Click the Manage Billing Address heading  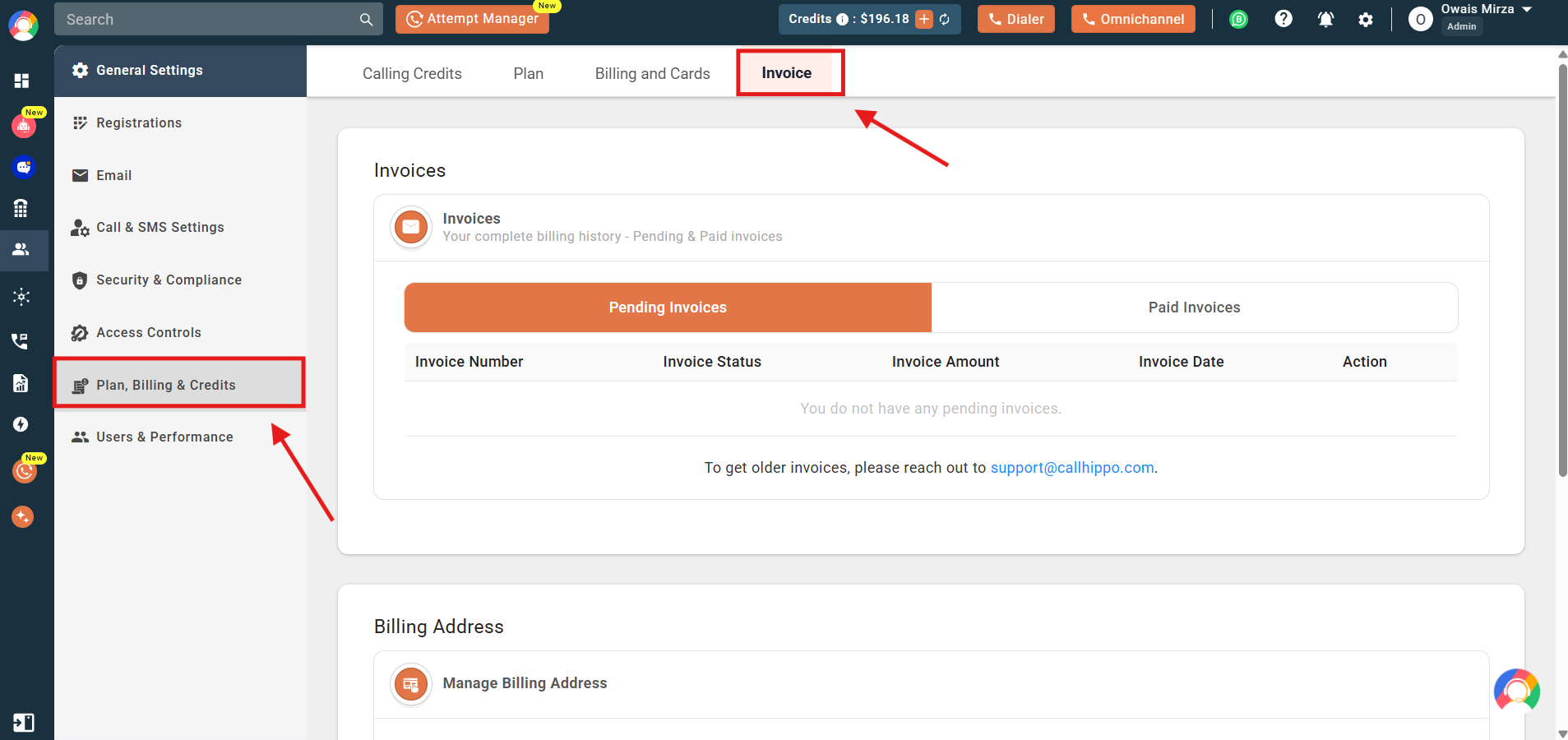click(525, 683)
